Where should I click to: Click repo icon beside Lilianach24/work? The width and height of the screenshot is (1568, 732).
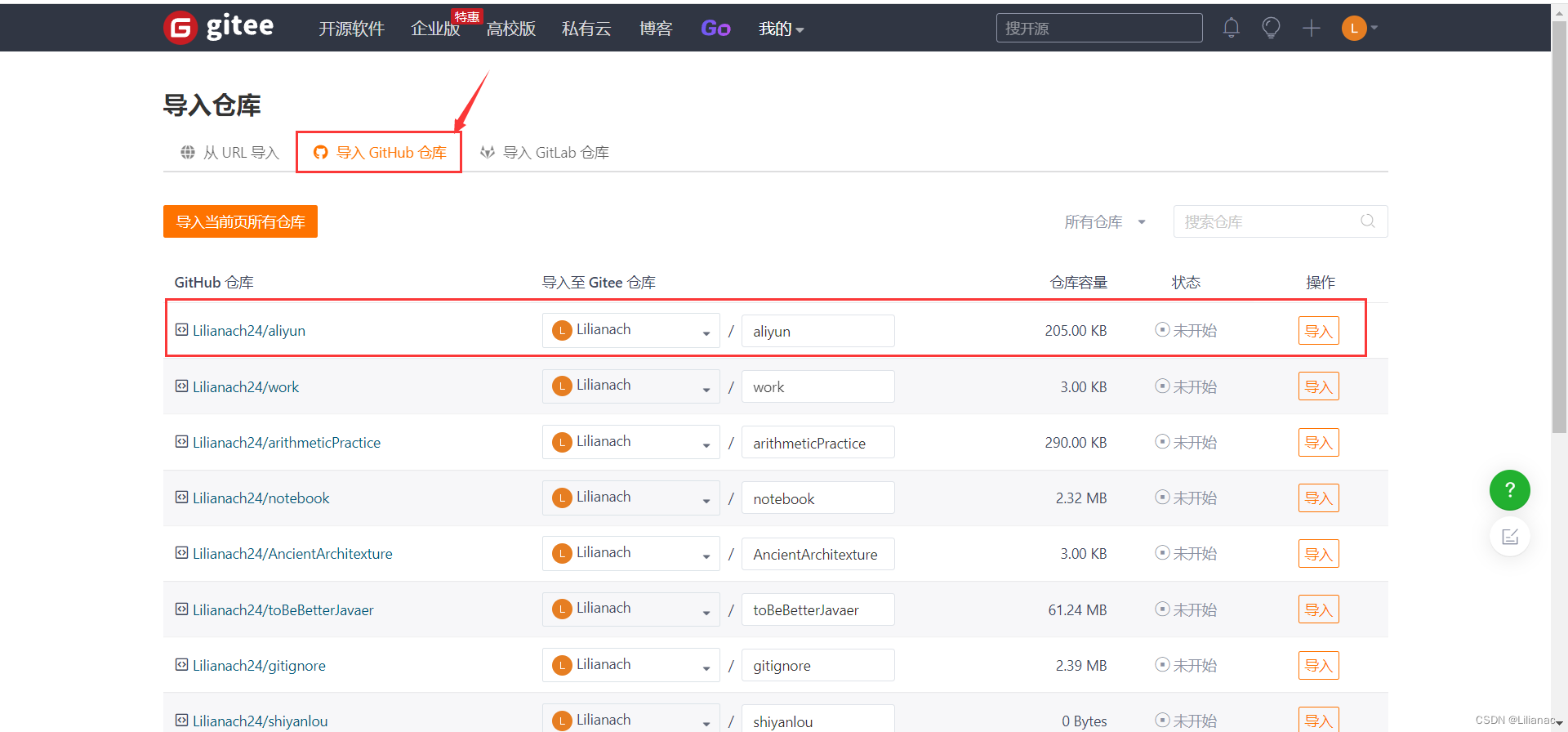181,386
